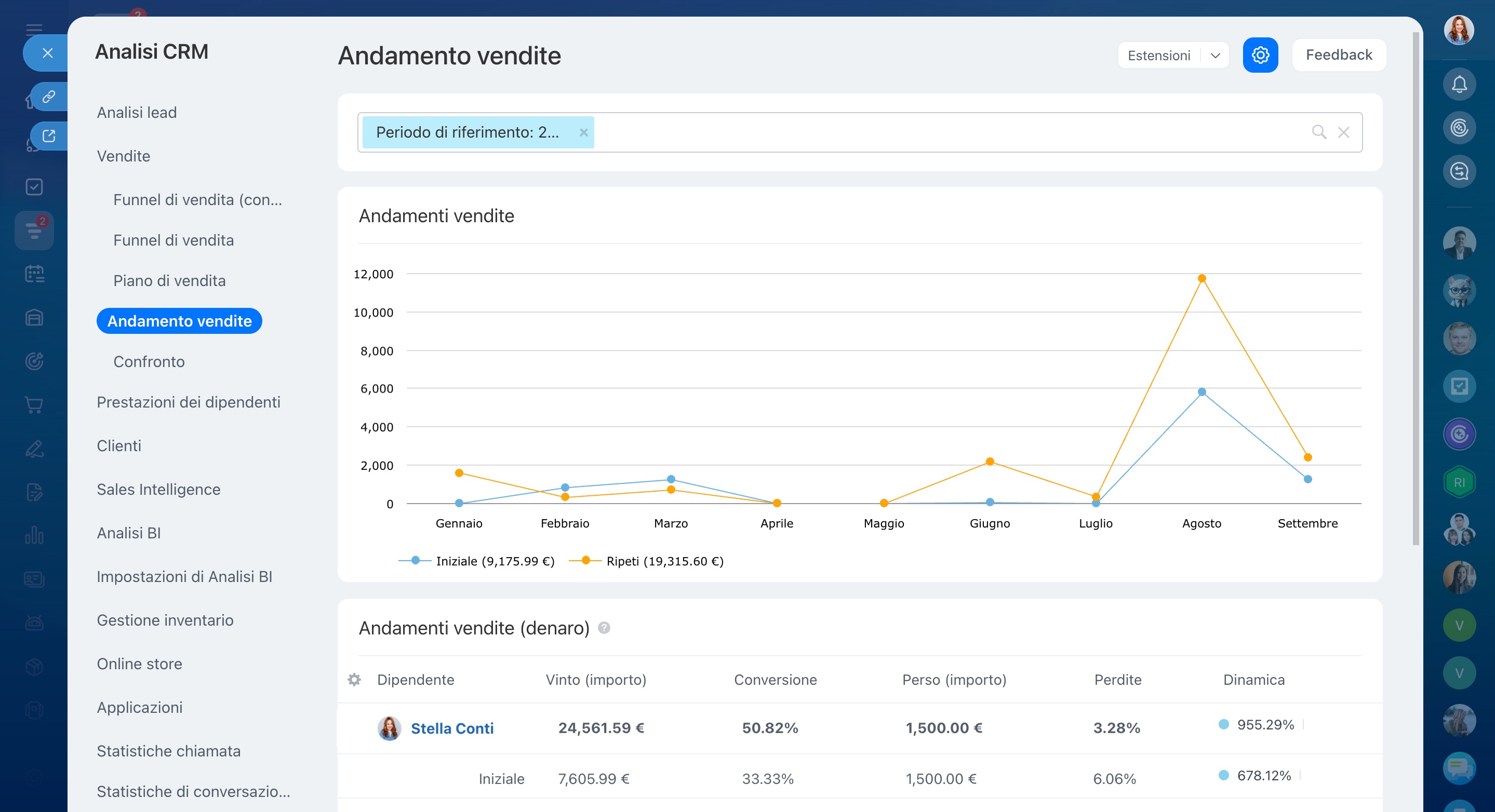Open the CRM icon in left sidebar
Viewport: 1495px width, 812px height.
[34, 231]
